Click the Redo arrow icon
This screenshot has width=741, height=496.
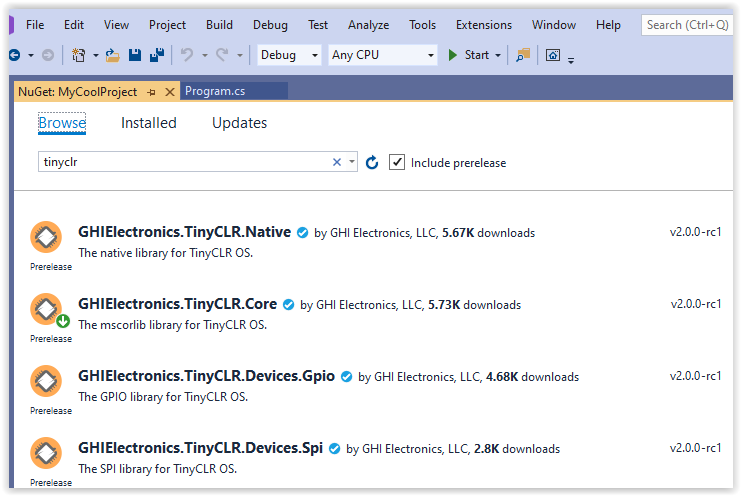click(223, 55)
